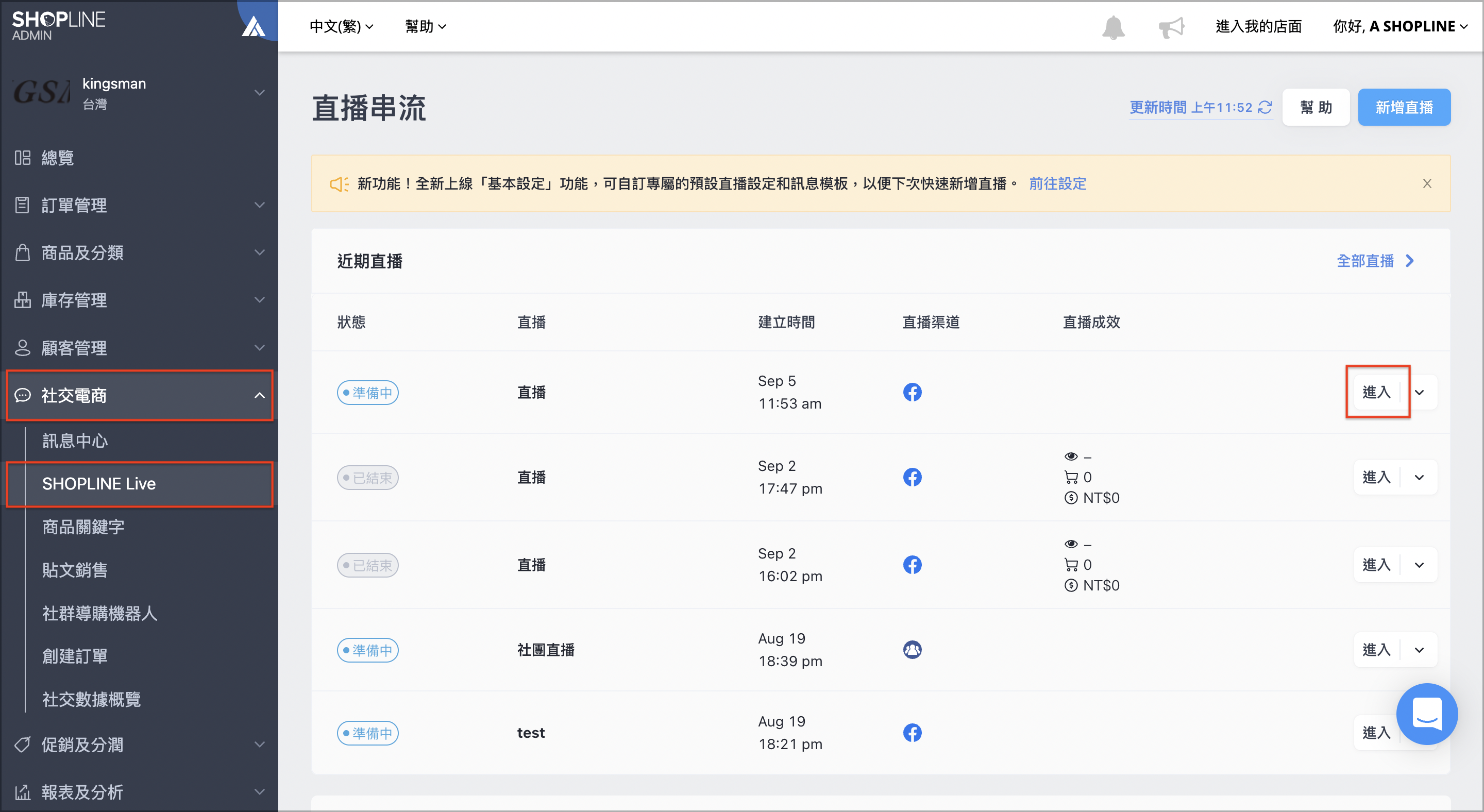1484x812 pixels.
Task: Click the 已結束 status badge for Sep 2 17:47
Action: (367, 478)
